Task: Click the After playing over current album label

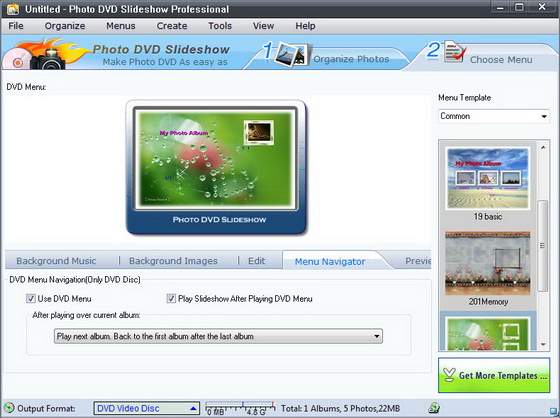Action: click(86, 315)
